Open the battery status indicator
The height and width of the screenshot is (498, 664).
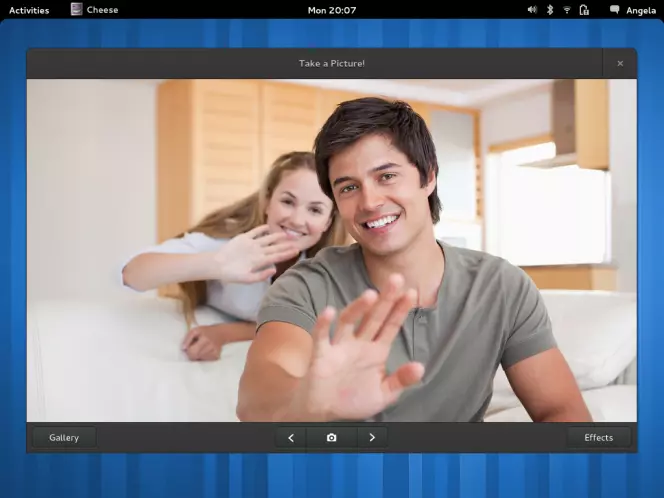click(x=584, y=10)
